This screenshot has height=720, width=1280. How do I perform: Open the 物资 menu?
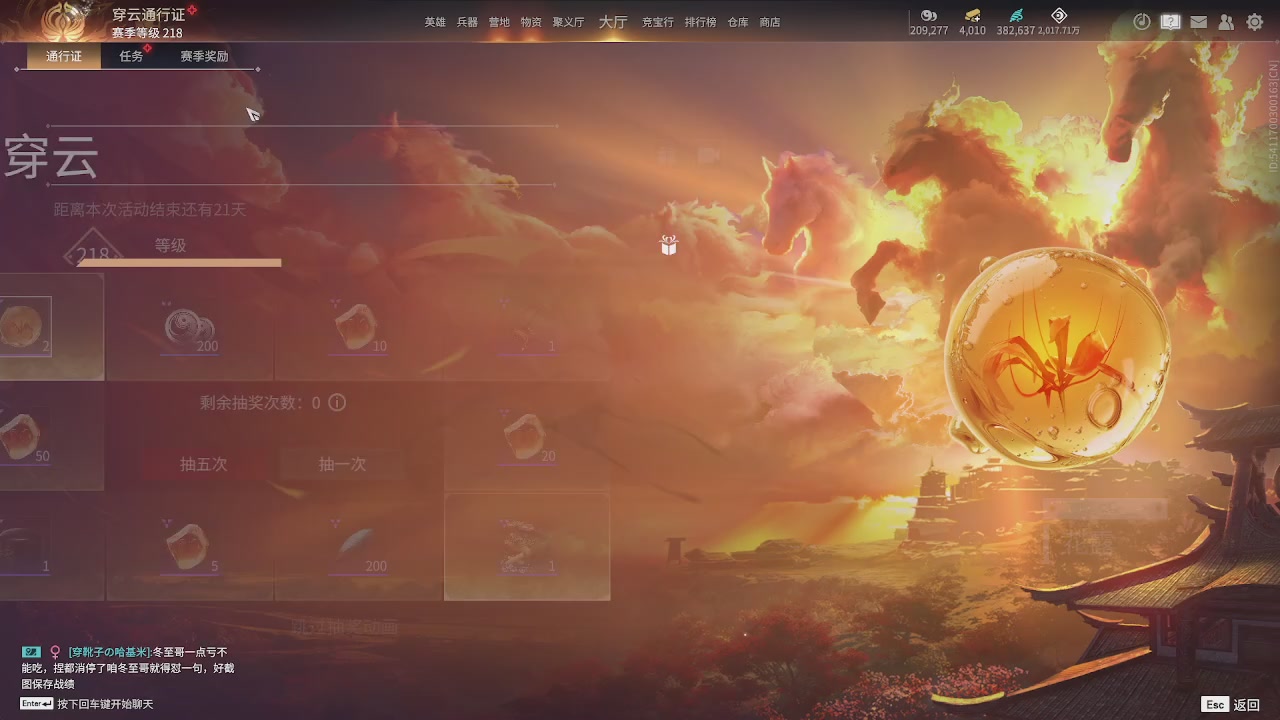(x=531, y=22)
